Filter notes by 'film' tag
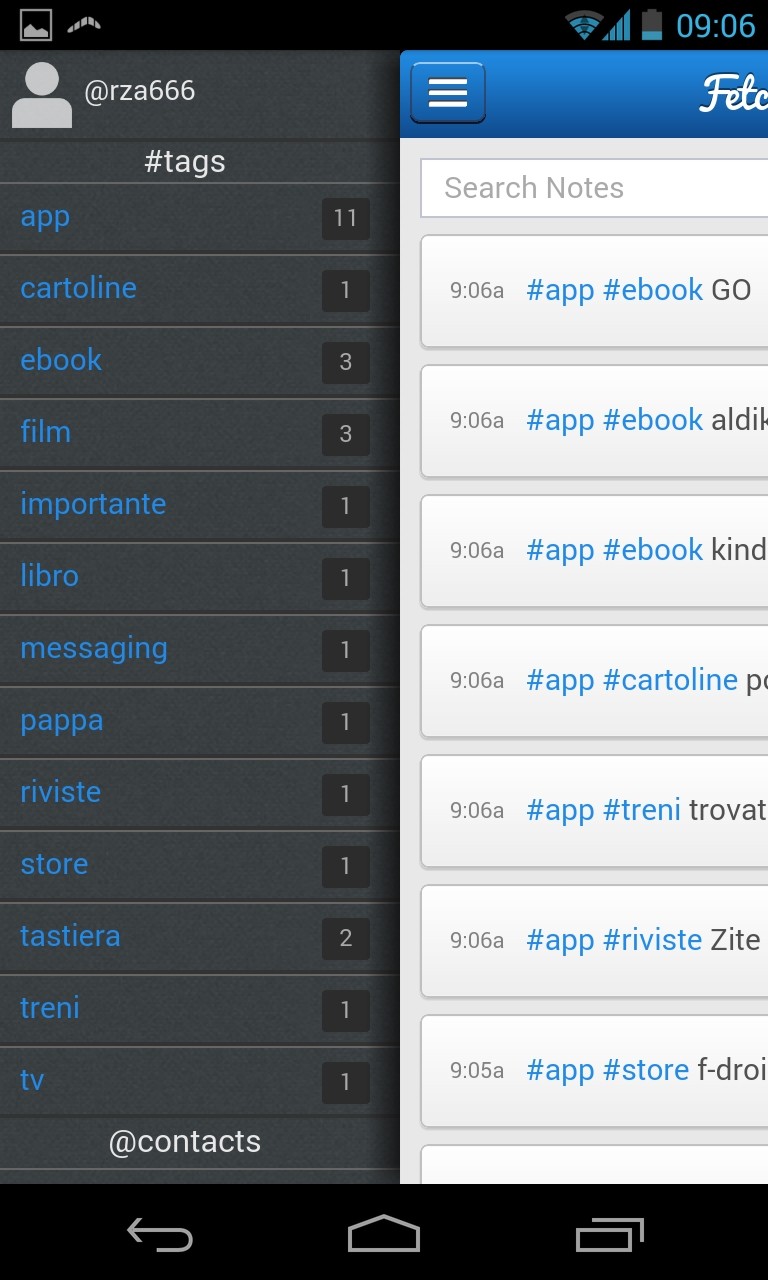The width and height of the screenshot is (768, 1280). [x=45, y=432]
